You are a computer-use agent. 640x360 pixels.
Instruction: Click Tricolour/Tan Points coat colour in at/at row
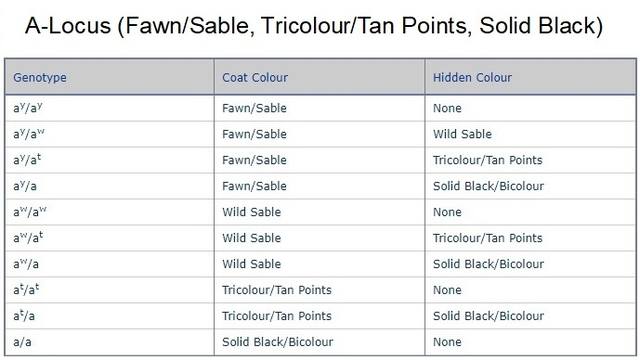tap(277, 290)
